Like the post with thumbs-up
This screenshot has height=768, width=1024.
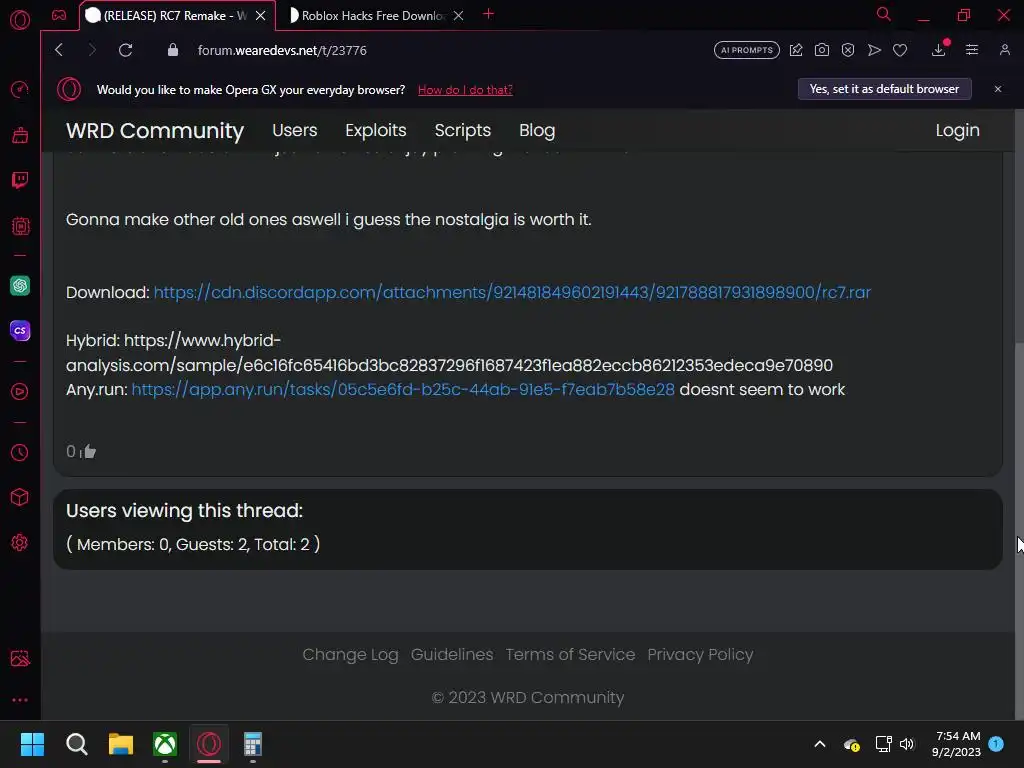[x=89, y=451]
